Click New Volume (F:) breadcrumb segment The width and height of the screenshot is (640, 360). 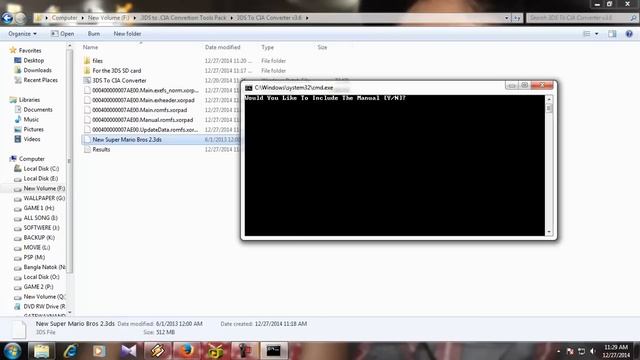pos(108,18)
